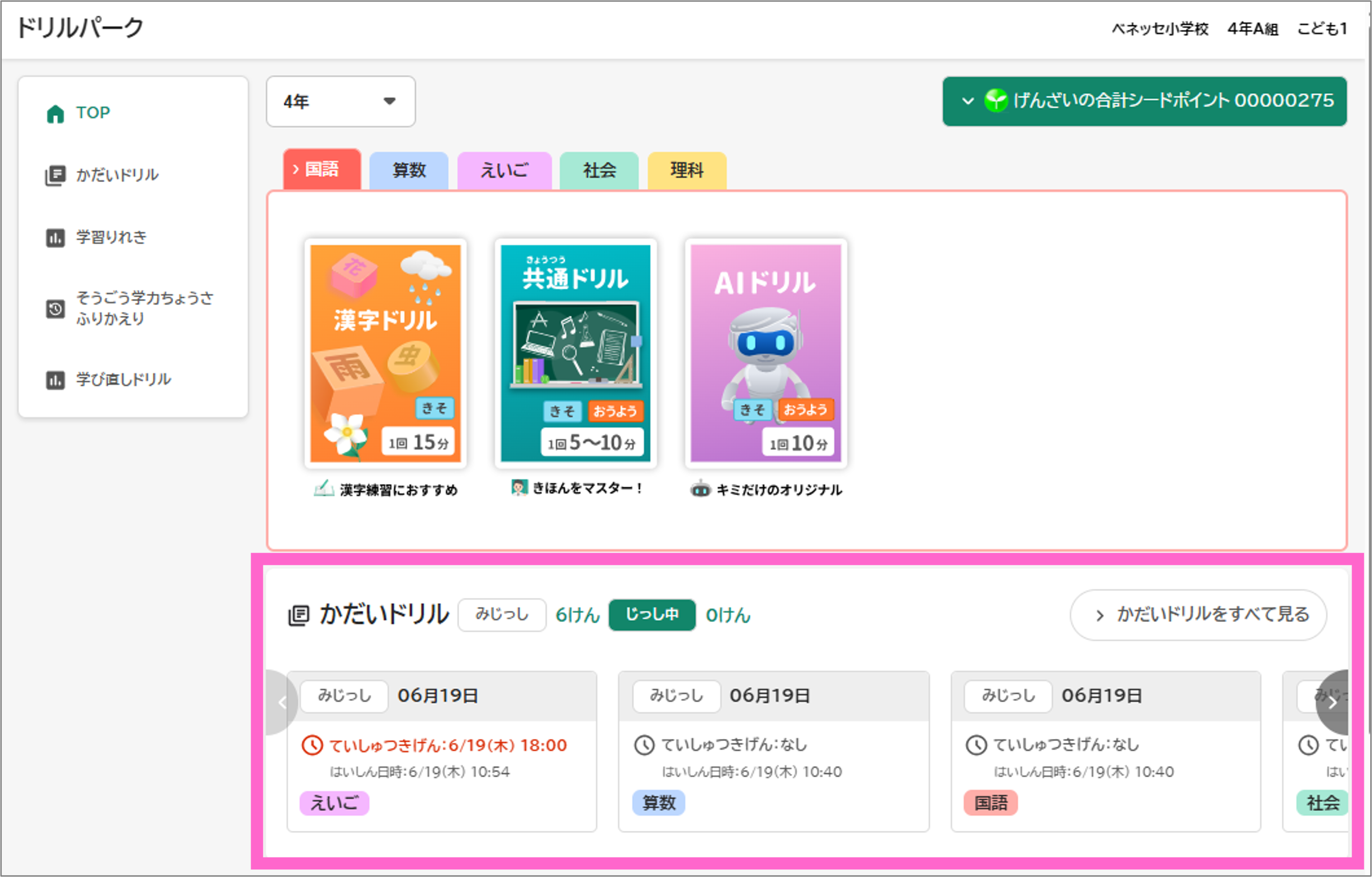Image resolution: width=1372 pixels, height=877 pixels.
Task: Click the 学び直しドリル chart icon
Action: pos(55,380)
